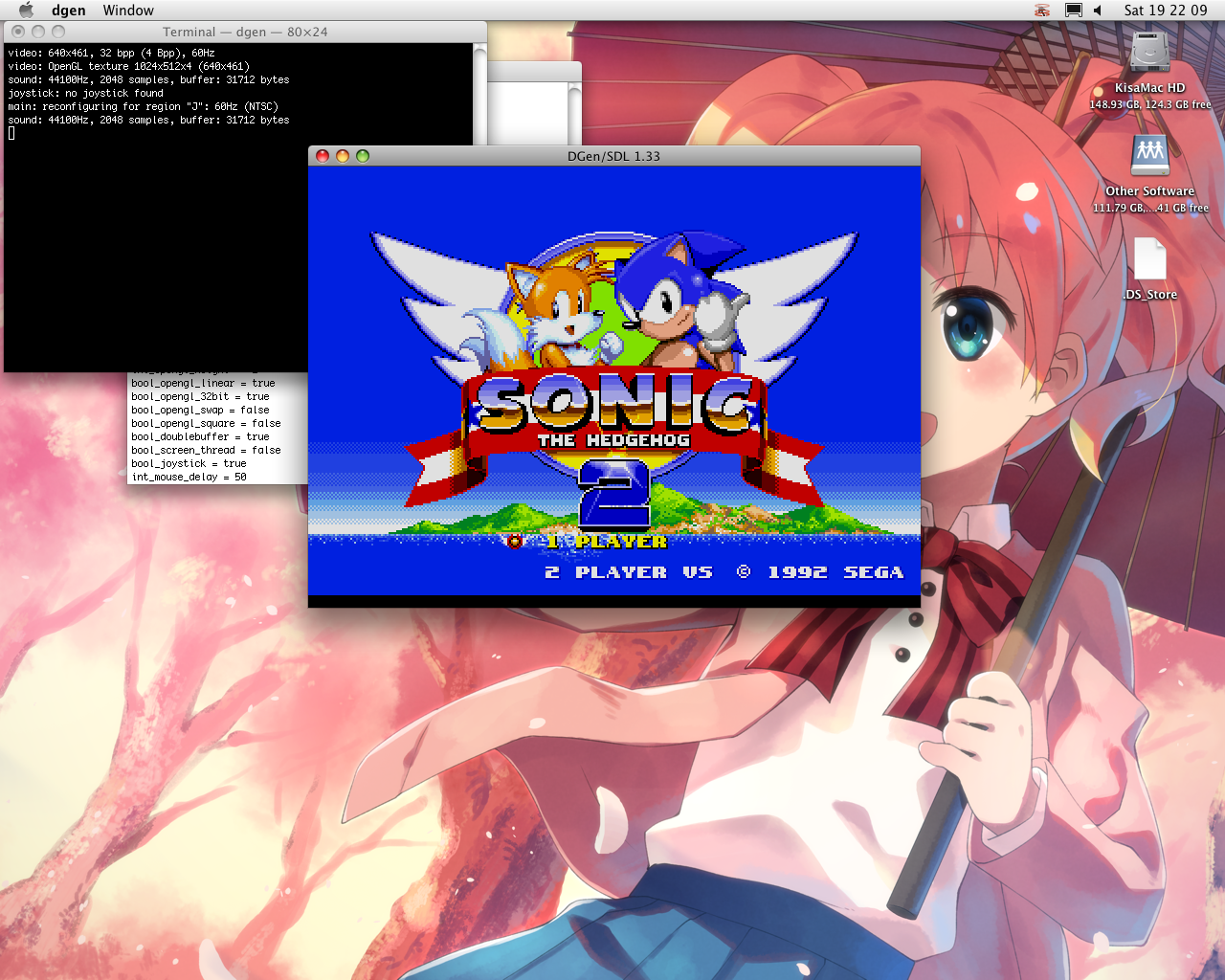Click 'joystick: no joystick found' line
The height and width of the screenshot is (980, 1225).
pos(85,93)
